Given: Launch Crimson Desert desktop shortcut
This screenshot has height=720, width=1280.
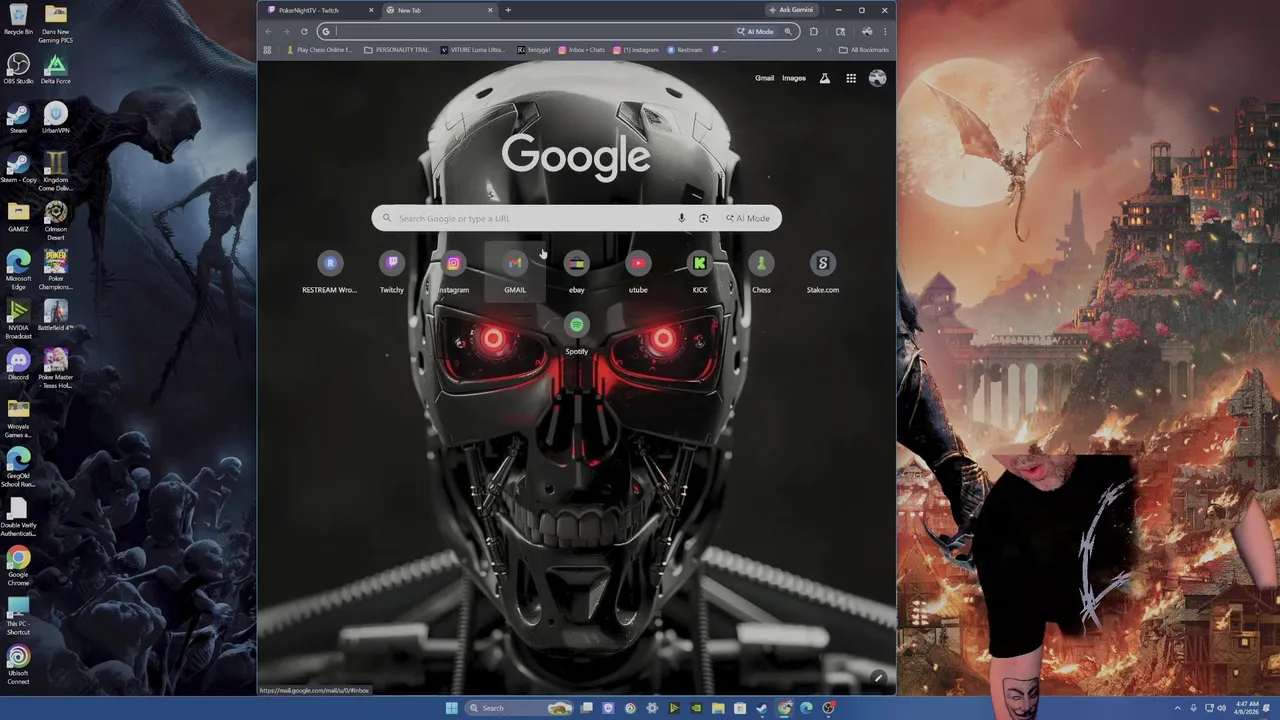Looking at the screenshot, I should [56, 221].
